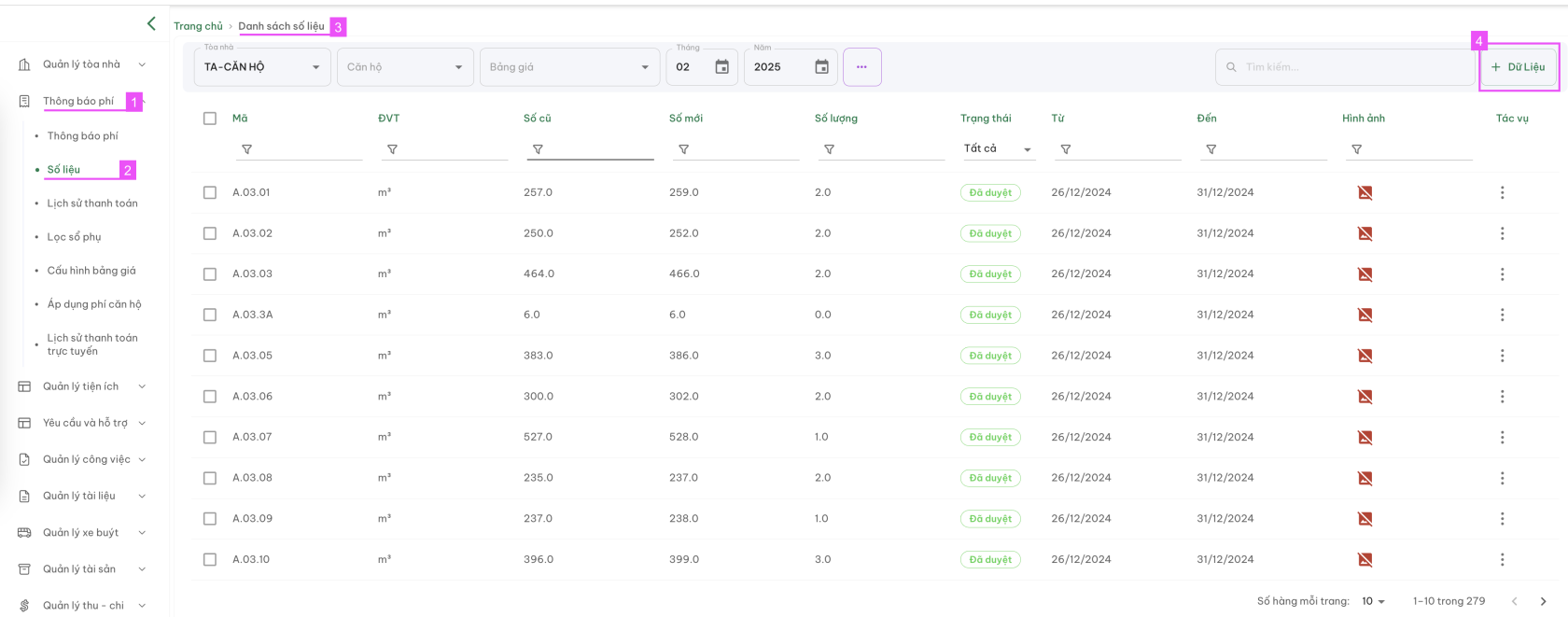Click Đã duyệt status of A.03.01

coord(990,192)
